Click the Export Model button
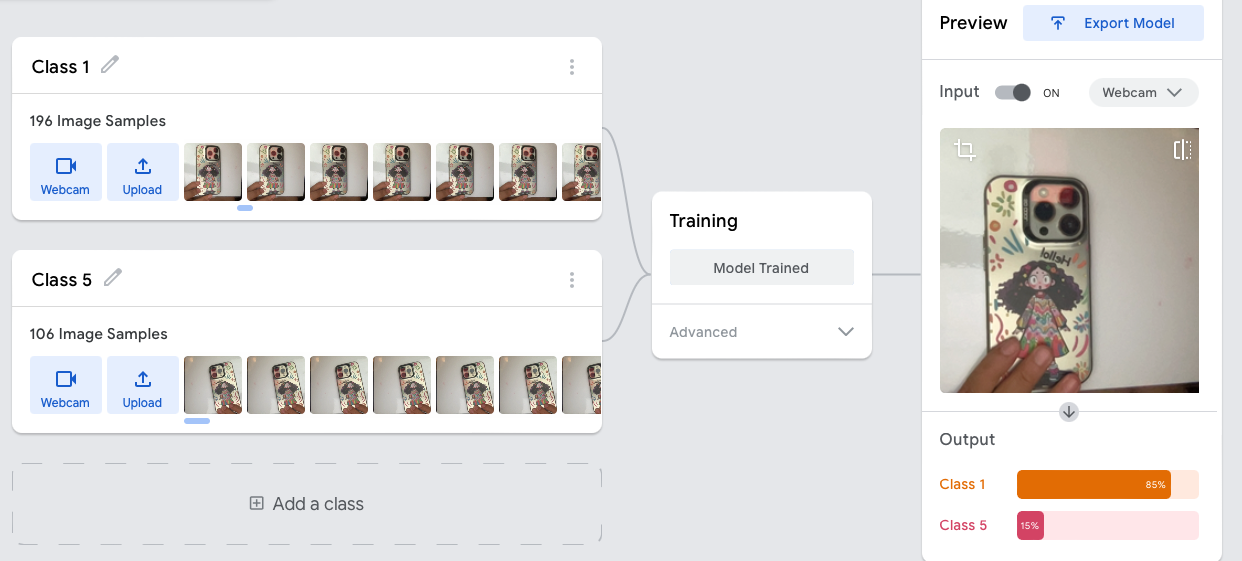 (1113, 23)
